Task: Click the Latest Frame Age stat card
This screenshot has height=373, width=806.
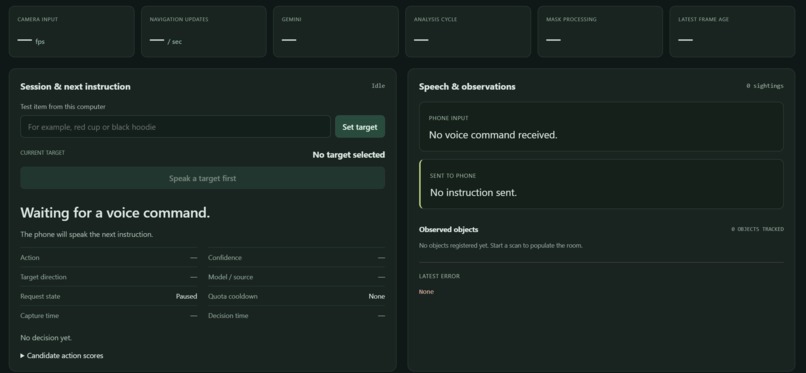Action: (732, 31)
